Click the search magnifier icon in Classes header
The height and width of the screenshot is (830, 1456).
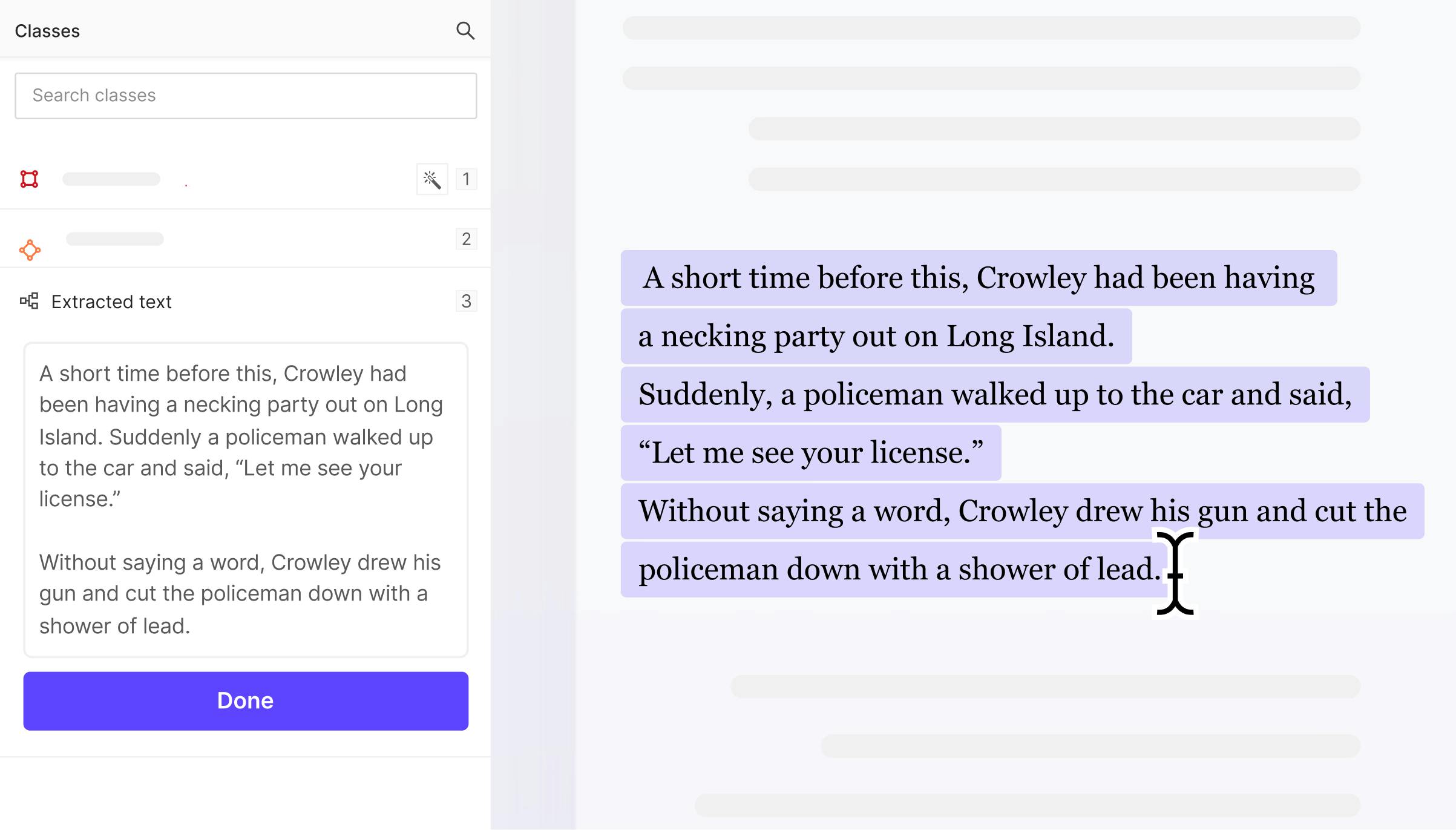pos(465,30)
